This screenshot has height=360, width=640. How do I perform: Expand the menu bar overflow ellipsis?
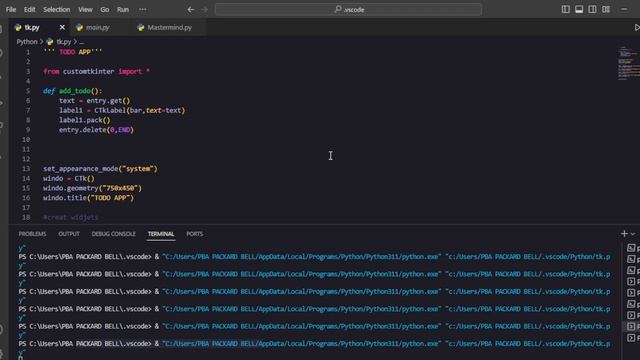click(x=142, y=9)
